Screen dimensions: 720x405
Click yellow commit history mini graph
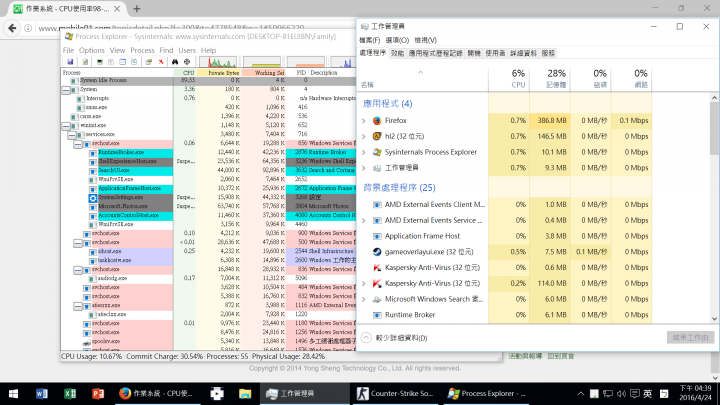[x=262, y=62]
